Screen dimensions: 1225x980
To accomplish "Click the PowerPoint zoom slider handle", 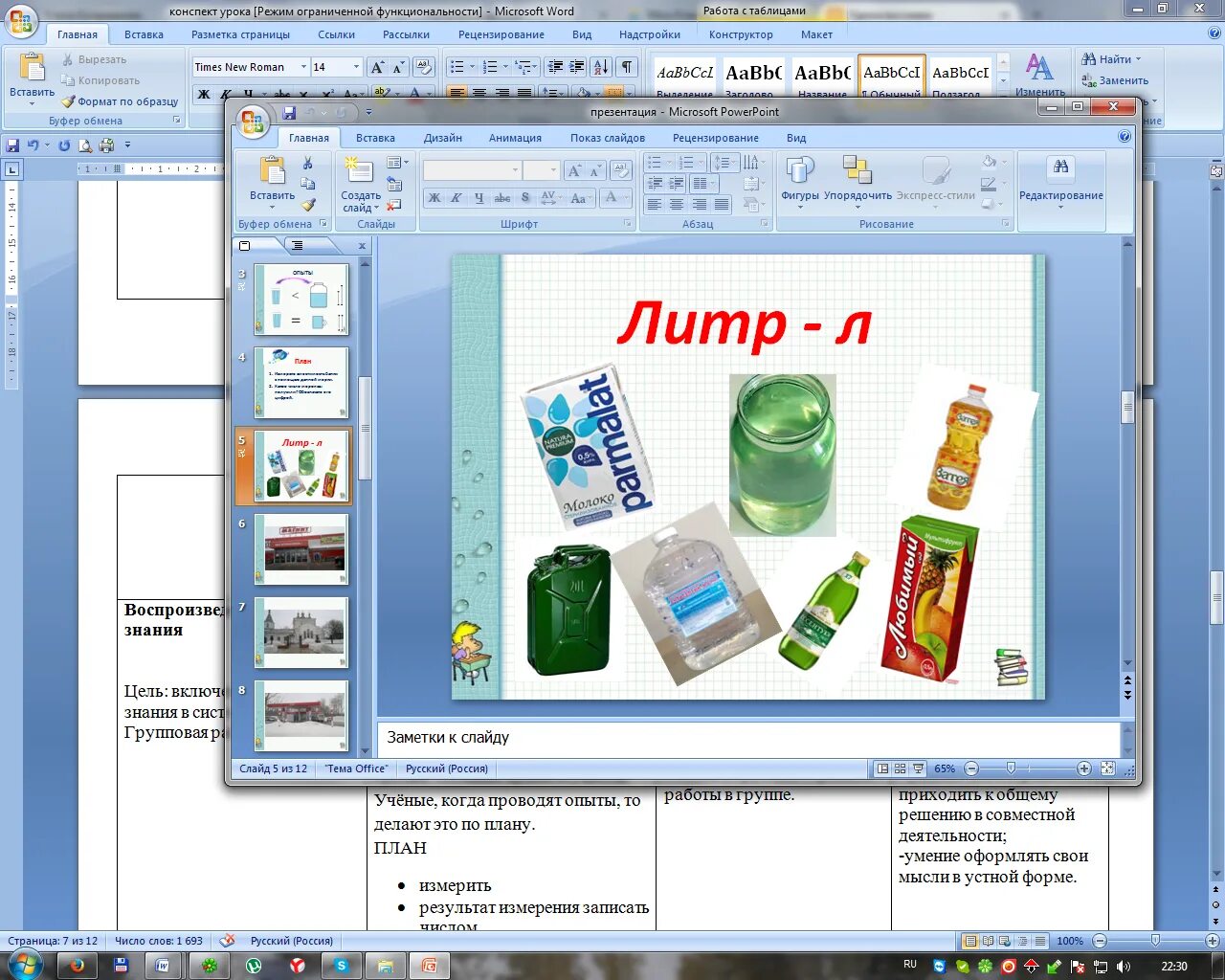I will click(x=1011, y=768).
